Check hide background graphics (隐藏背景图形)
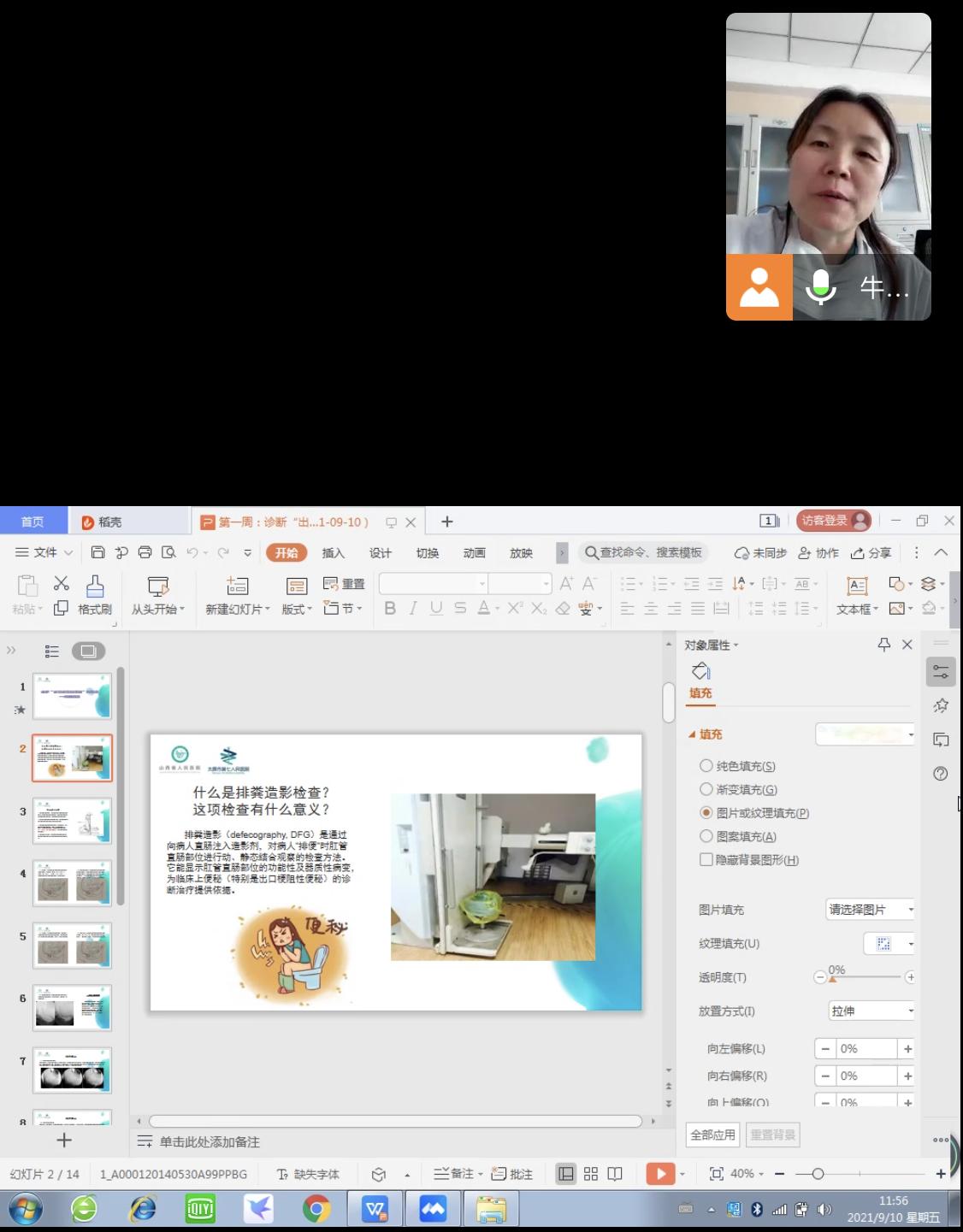Image resolution: width=963 pixels, height=1232 pixels. tap(706, 860)
